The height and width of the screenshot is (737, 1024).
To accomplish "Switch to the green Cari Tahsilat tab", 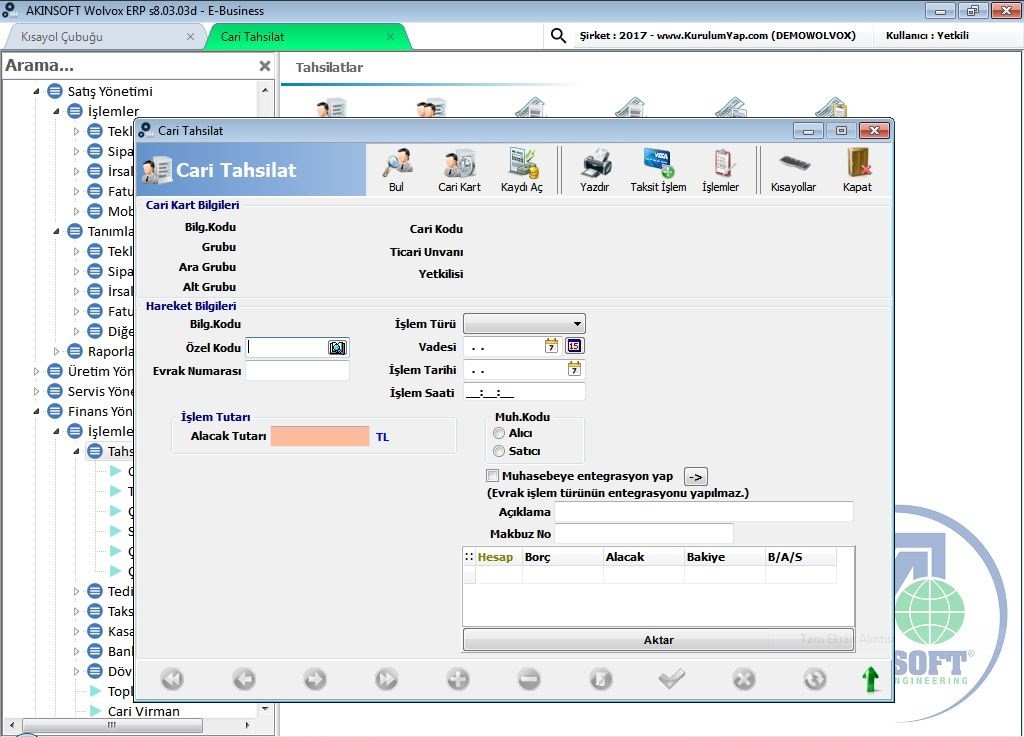I will (252, 37).
